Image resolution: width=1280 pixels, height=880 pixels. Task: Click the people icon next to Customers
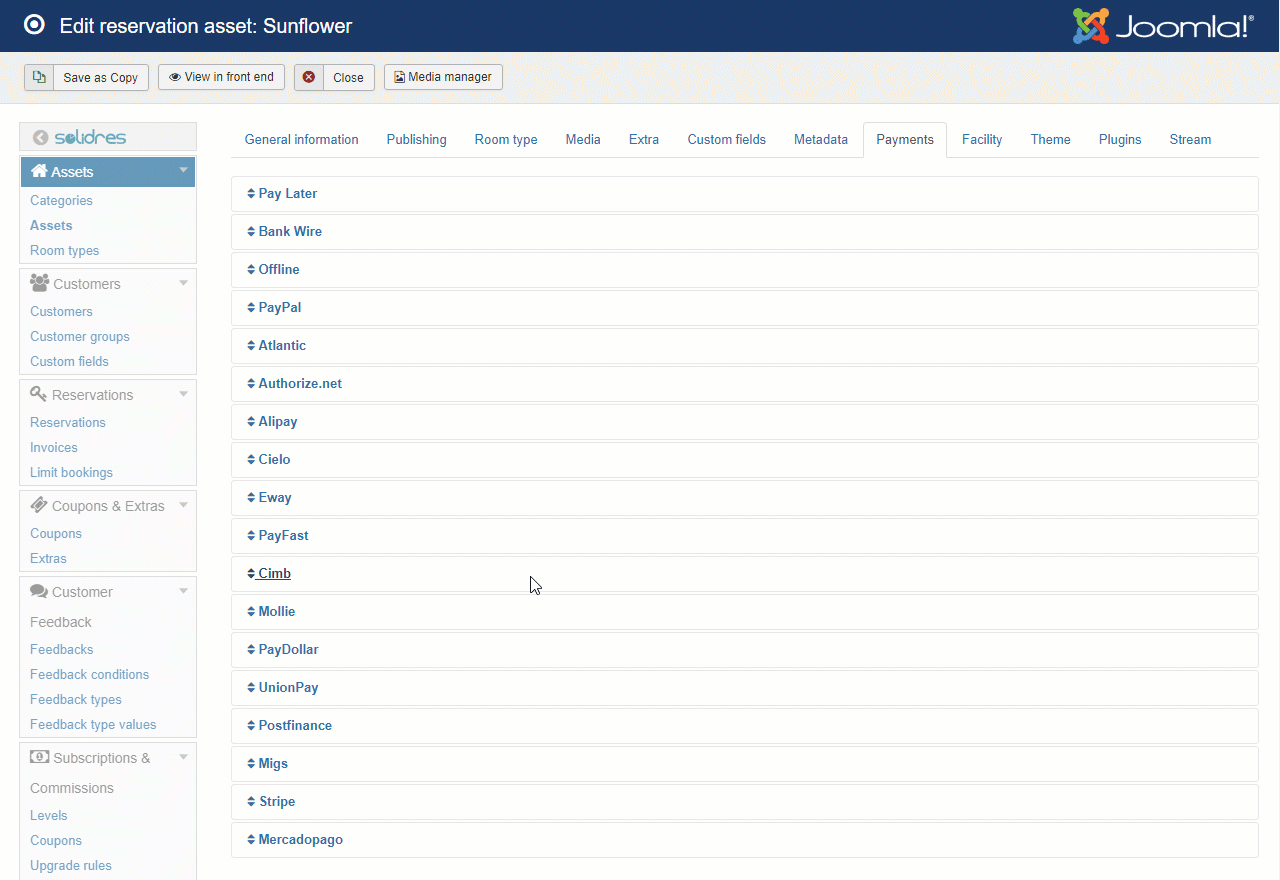(x=38, y=283)
